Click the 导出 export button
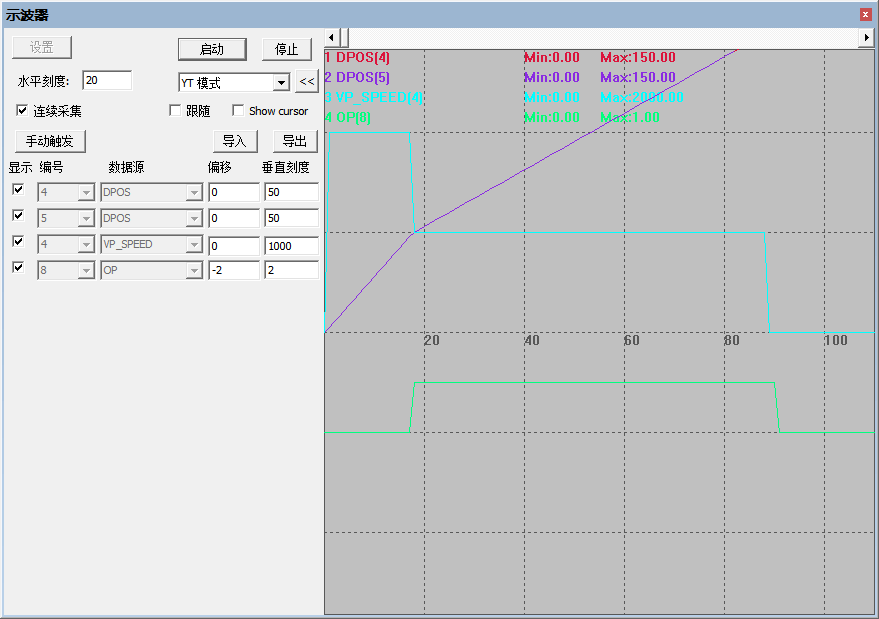Image resolution: width=879 pixels, height=619 pixels. pyautogui.click(x=295, y=140)
